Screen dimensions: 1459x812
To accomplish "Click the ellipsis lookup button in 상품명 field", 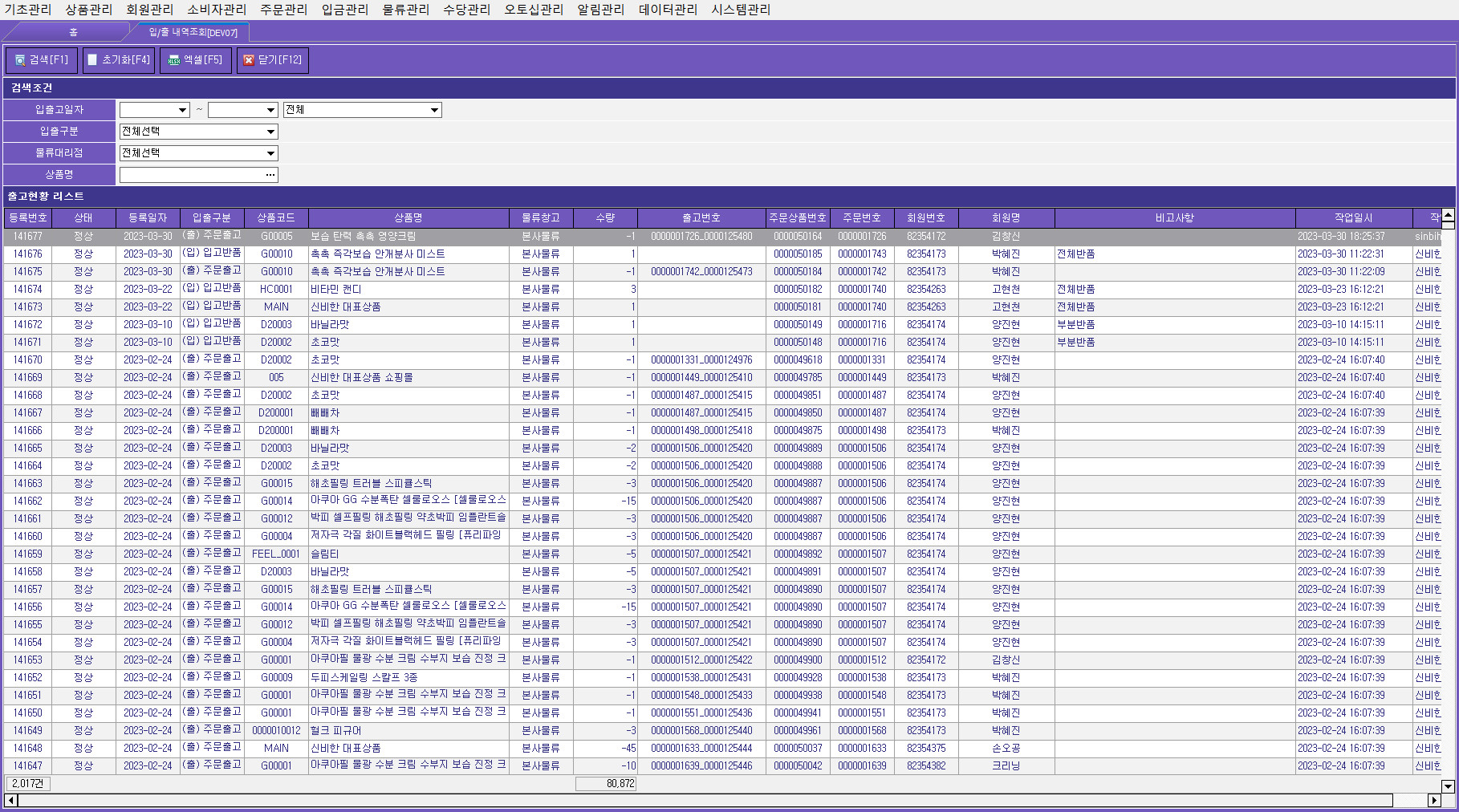I will [x=270, y=175].
